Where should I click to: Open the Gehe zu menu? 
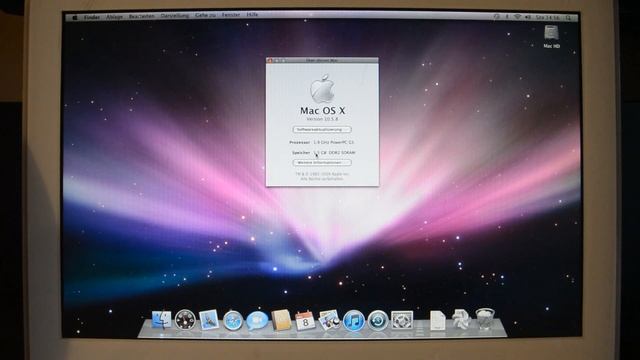205,16
